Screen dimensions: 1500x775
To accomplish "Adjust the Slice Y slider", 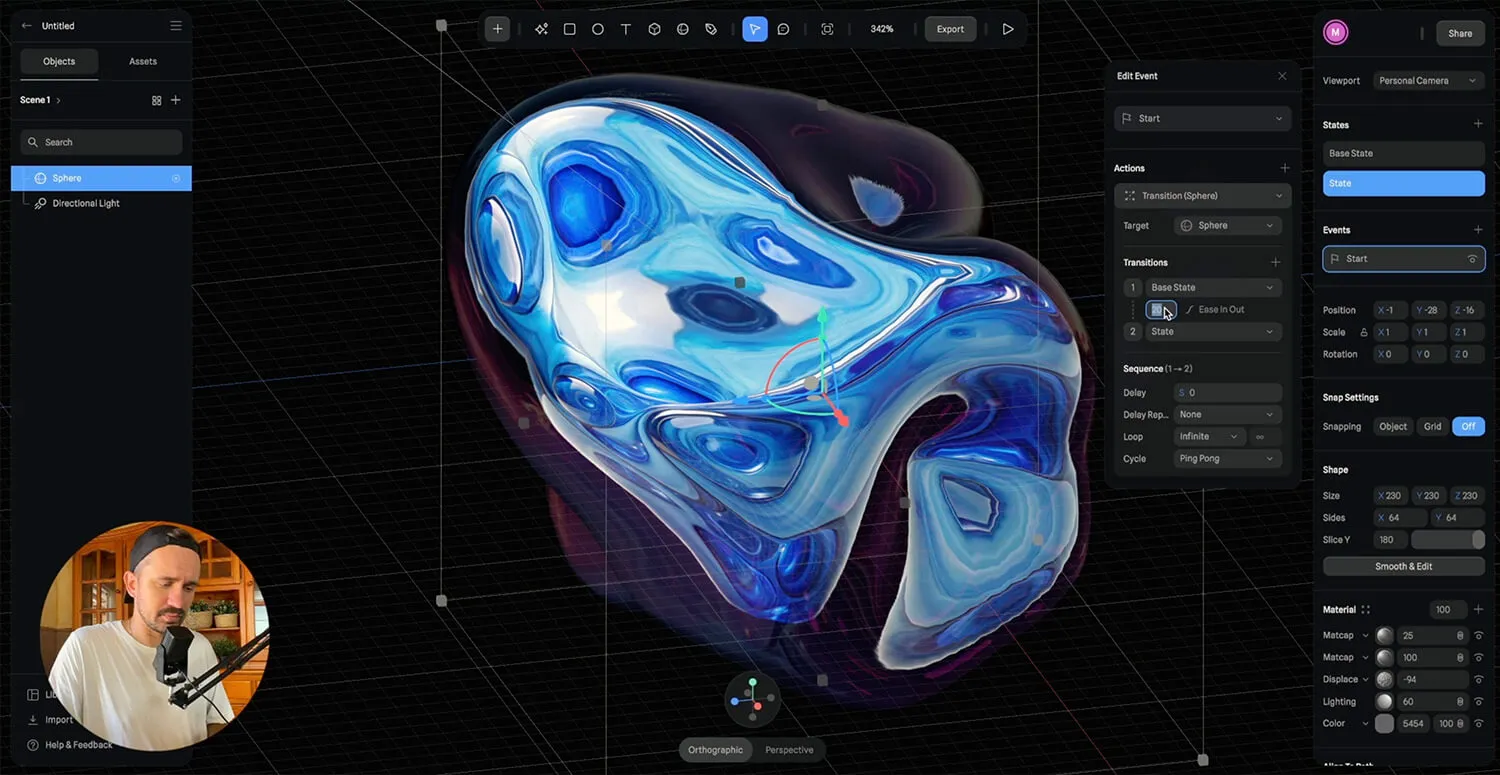I will [x=1447, y=540].
